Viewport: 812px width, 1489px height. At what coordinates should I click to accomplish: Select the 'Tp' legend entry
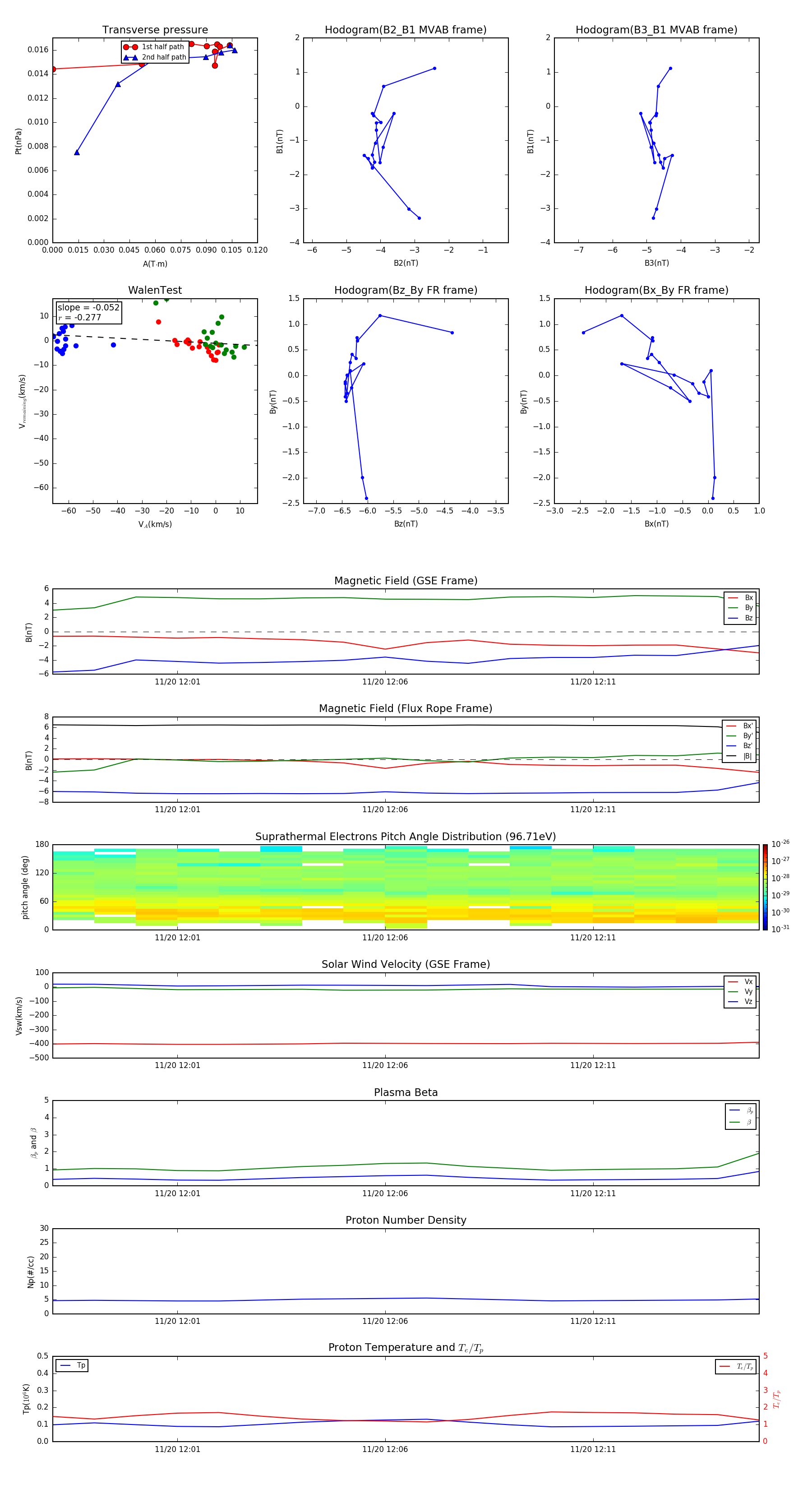[72, 1365]
